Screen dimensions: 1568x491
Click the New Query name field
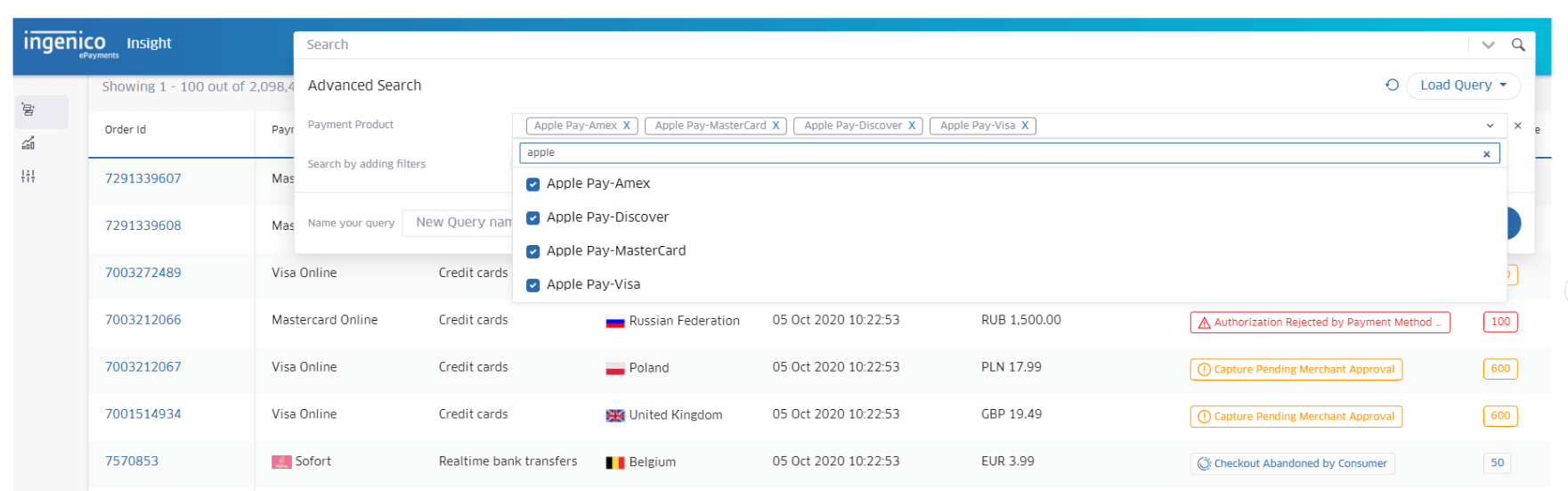[x=458, y=223]
